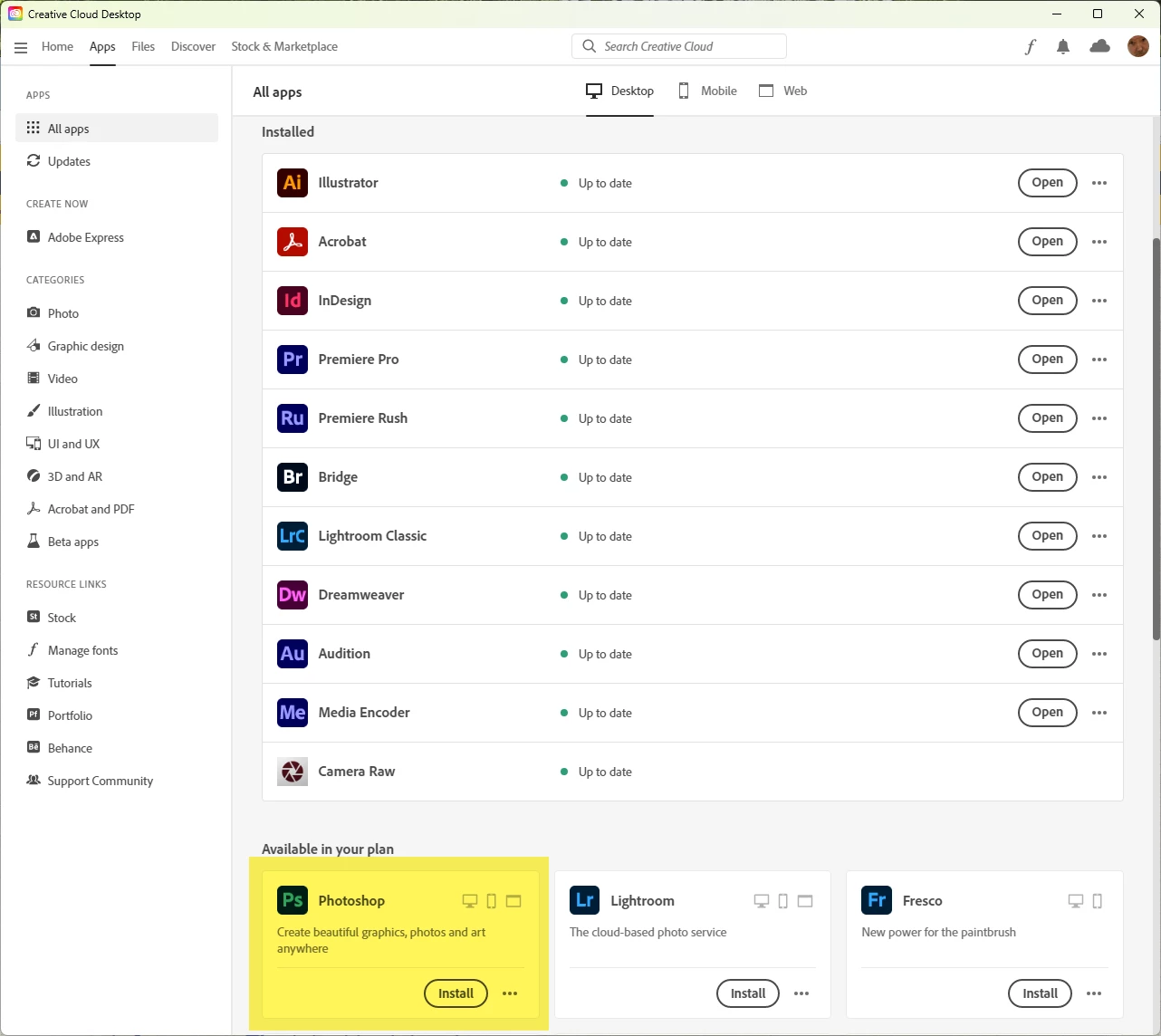This screenshot has width=1161, height=1036.
Task: Open Beta apps in sidebar
Action: [x=117, y=542]
